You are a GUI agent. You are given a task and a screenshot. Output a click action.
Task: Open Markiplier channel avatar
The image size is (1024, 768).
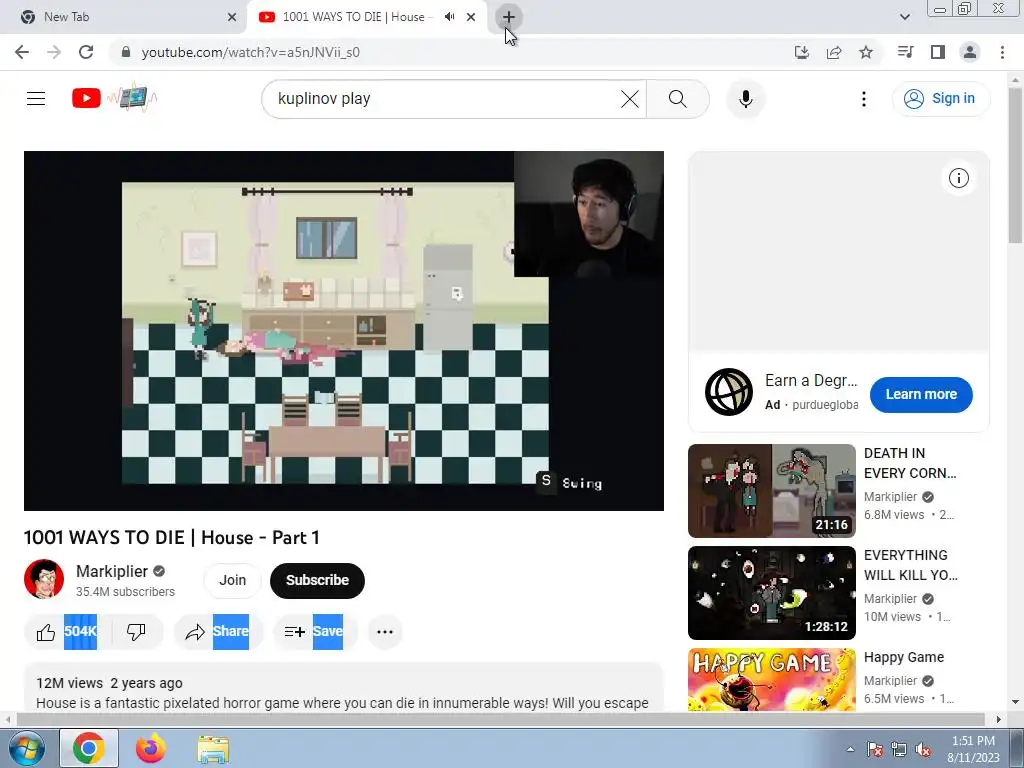pyautogui.click(x=44, y=579)
